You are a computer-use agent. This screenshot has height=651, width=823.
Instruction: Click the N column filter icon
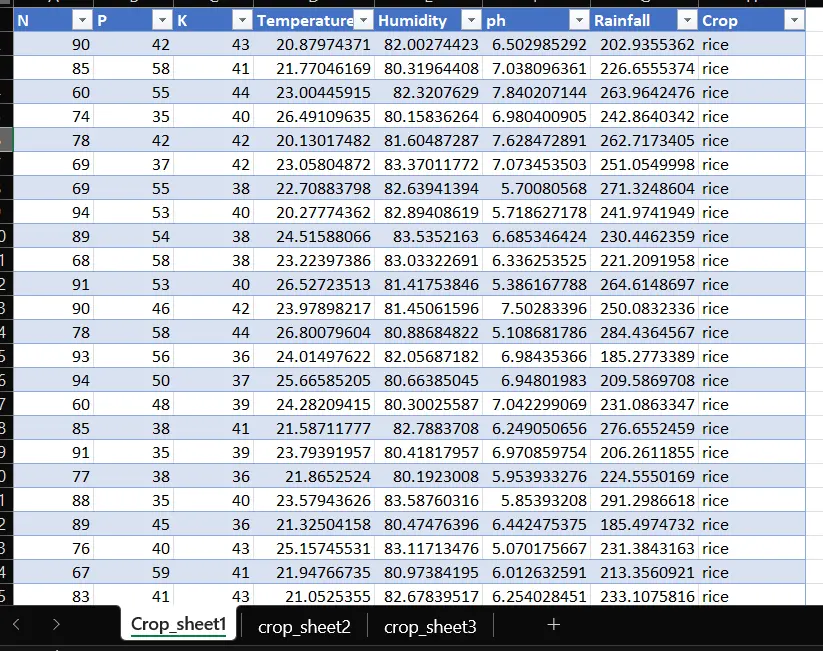pyautogui.click(x=82, y=20)
